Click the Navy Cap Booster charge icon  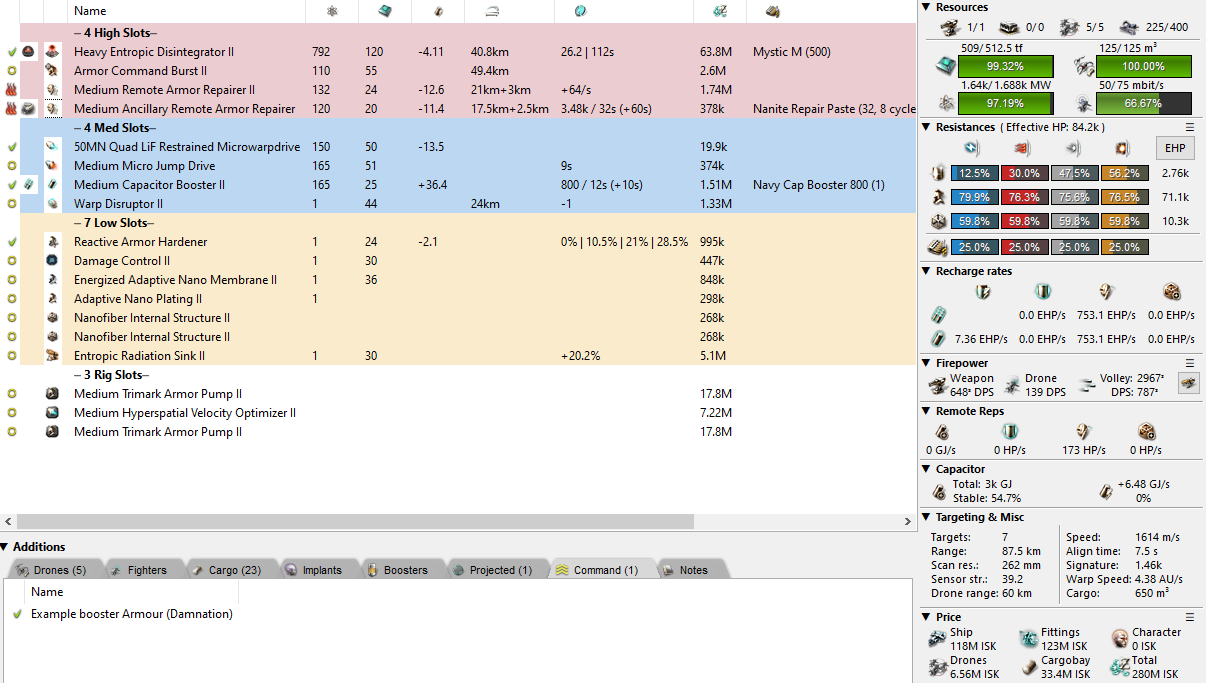pyautogui.click(x=29, y=185)
